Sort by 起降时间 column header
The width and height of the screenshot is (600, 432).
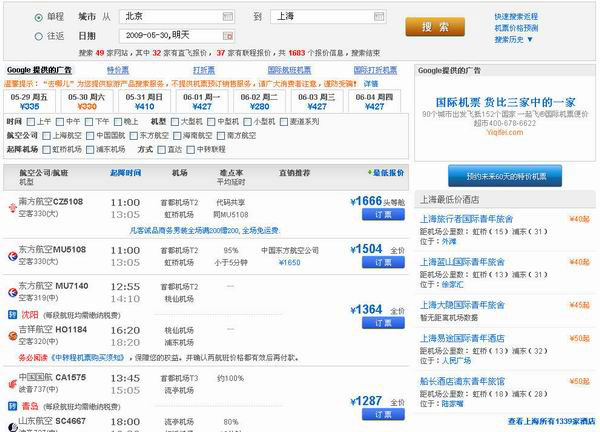point(126,173)
